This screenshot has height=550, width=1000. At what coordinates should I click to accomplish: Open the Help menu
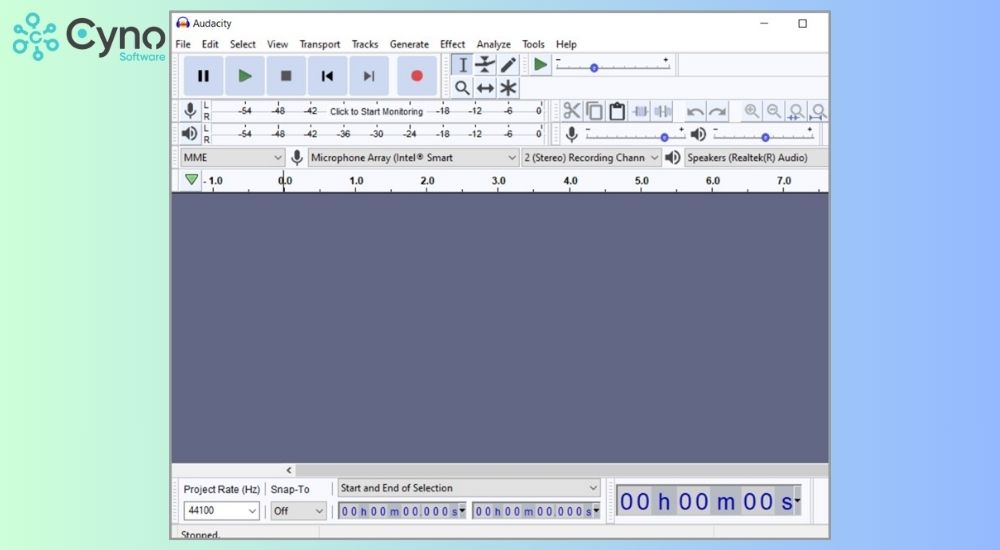[566, 44]
